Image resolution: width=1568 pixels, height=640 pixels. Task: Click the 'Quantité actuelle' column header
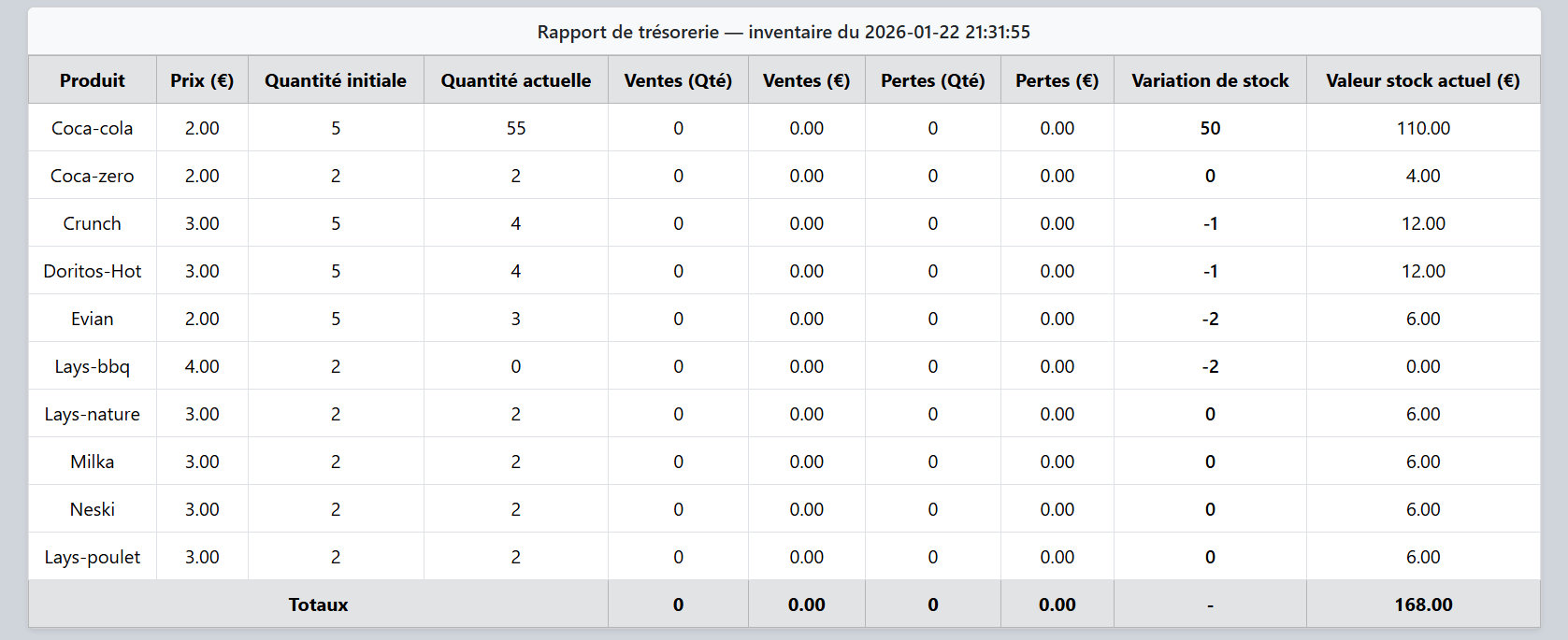pos(515,80)
